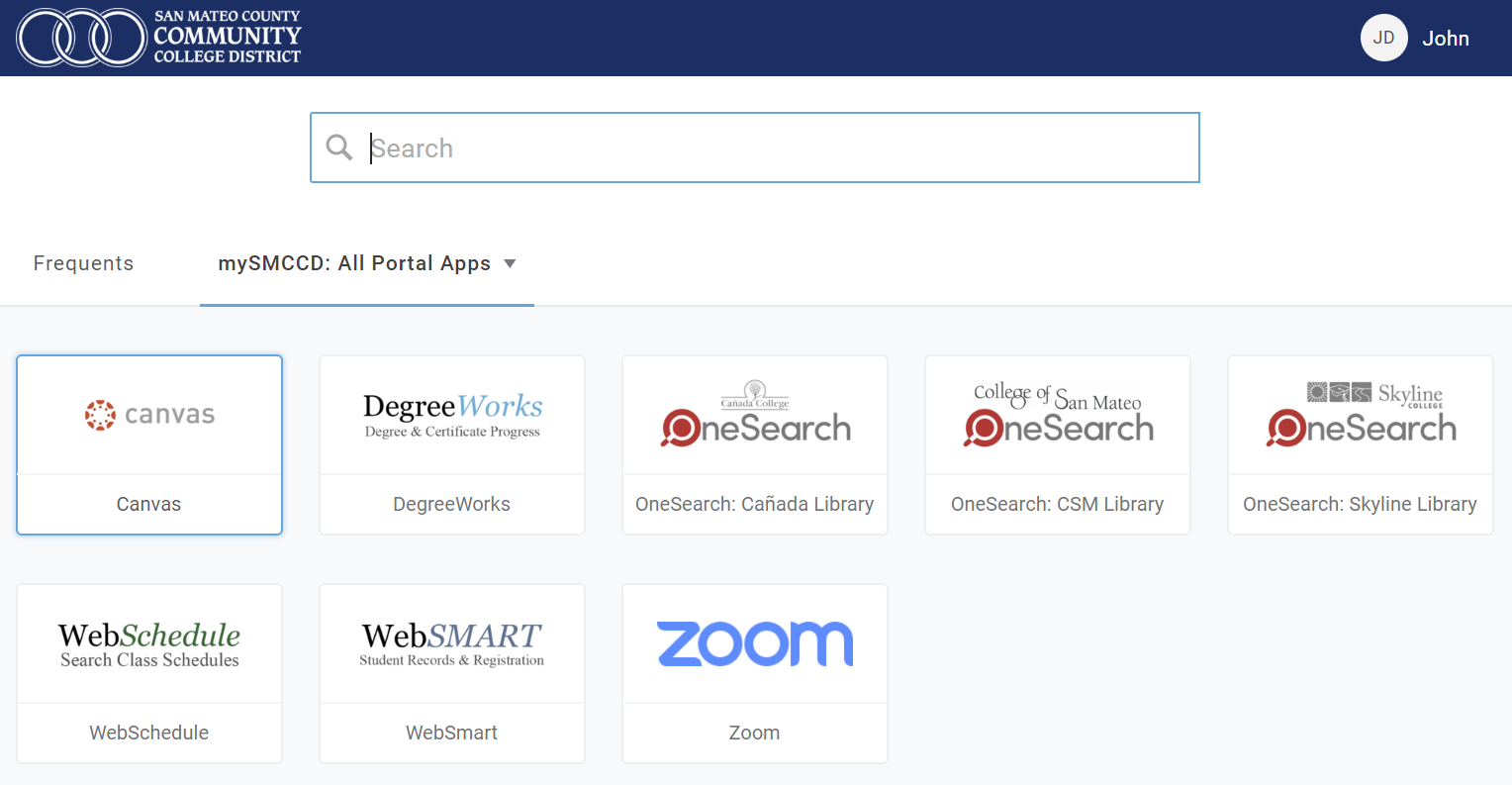Open the Skyline College OneSearch logo
1512x785 pixels.
point(1361,414)
